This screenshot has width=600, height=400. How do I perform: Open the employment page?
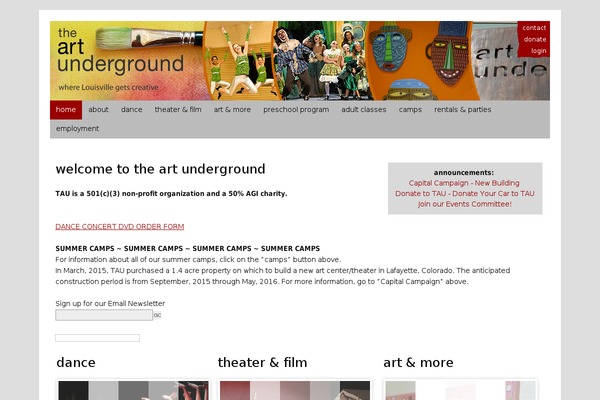(x=77, y=129)
